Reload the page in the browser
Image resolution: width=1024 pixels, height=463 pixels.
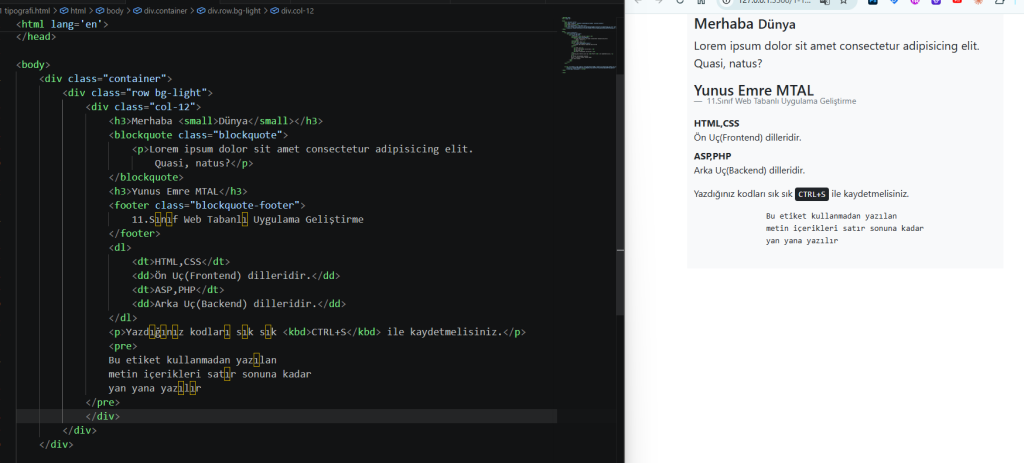(679, 3)
